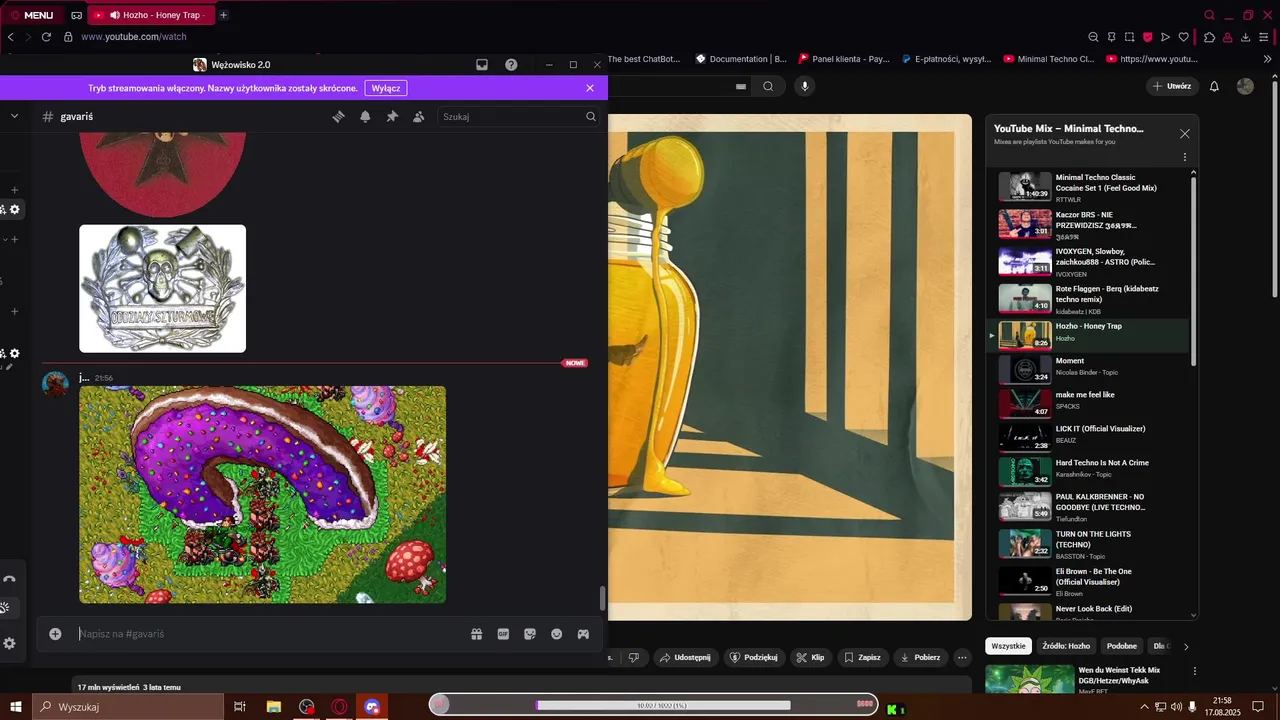This screenshot has height=720, width=1280.
Task: Open the snapshot capture icon in browser toolbar
Action: coord(1130,37)
